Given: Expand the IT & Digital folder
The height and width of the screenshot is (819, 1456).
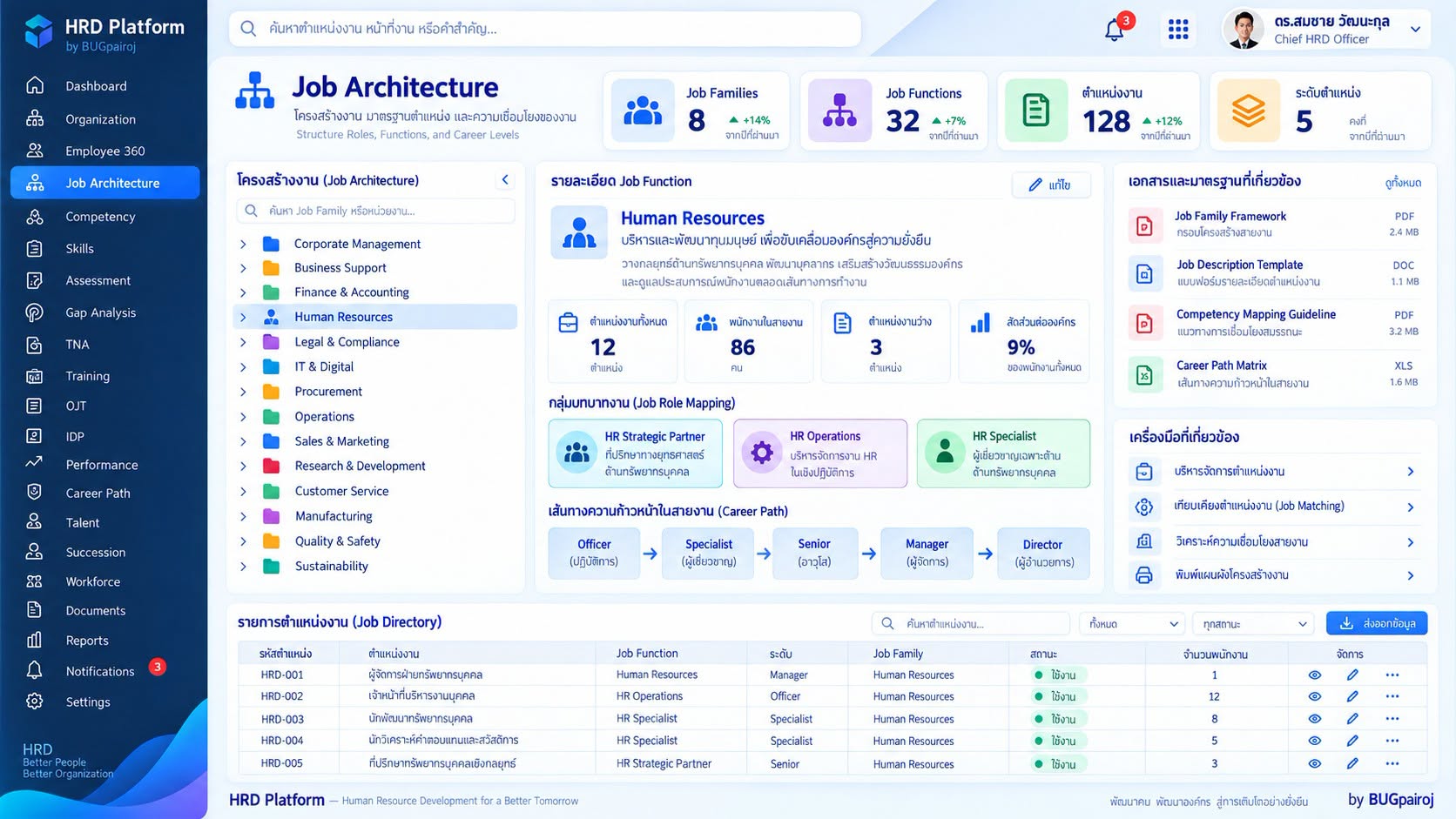Looking at the screenshot, I should pyautogui.click(x=244, y=367).
